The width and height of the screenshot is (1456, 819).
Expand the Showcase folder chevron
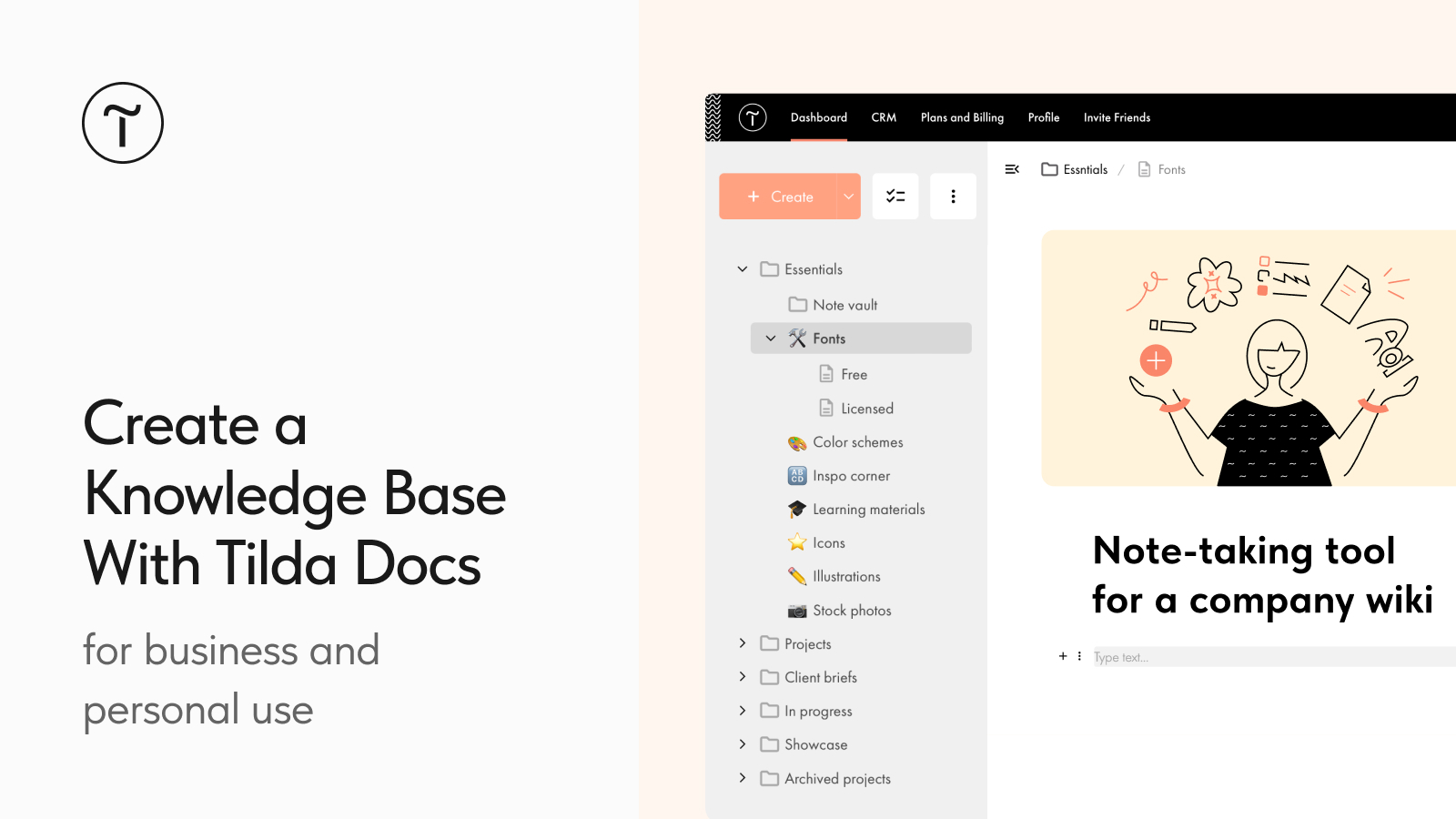point(743,744)
